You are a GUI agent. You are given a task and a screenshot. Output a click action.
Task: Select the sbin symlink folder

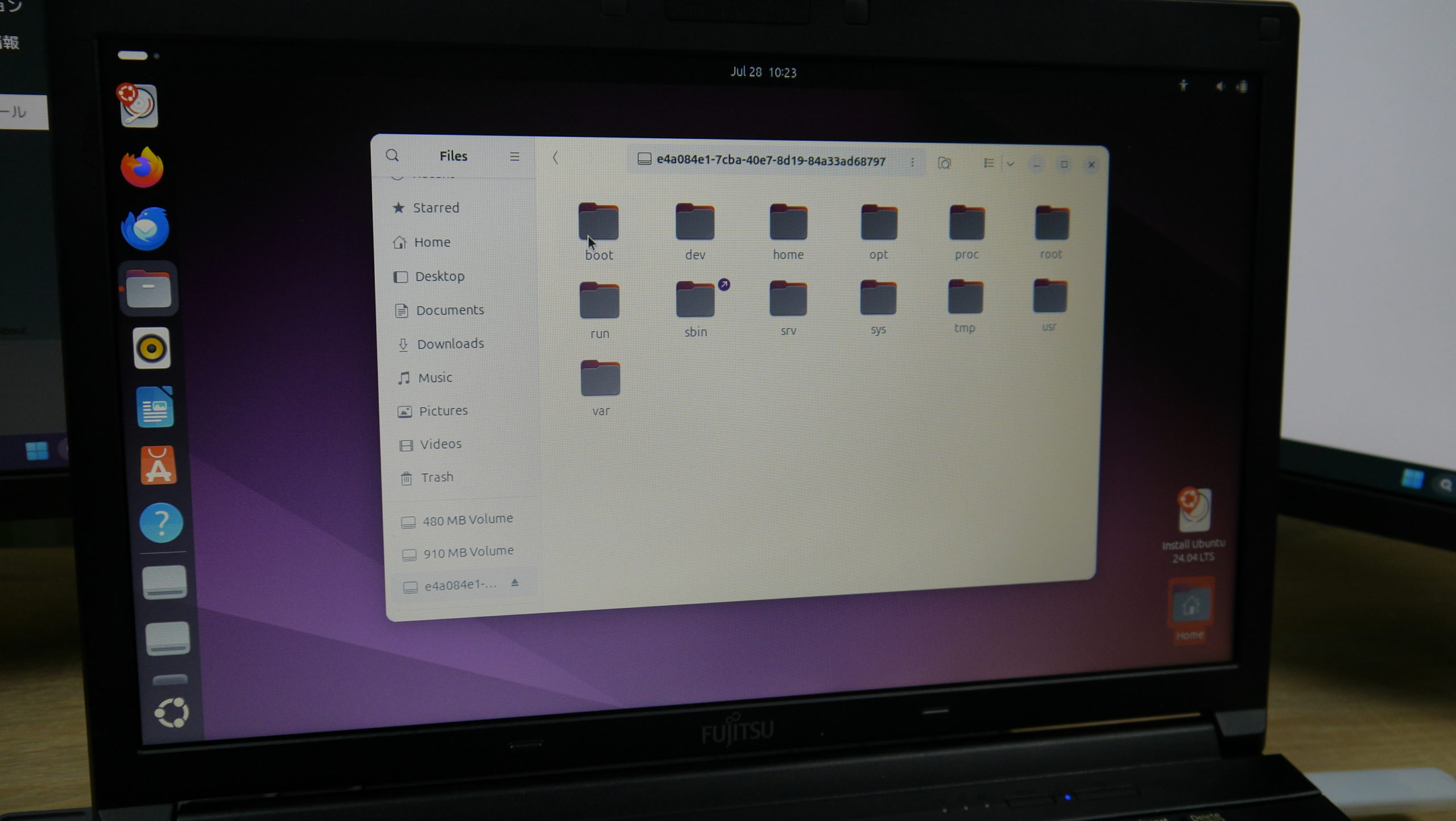[696, 301]
